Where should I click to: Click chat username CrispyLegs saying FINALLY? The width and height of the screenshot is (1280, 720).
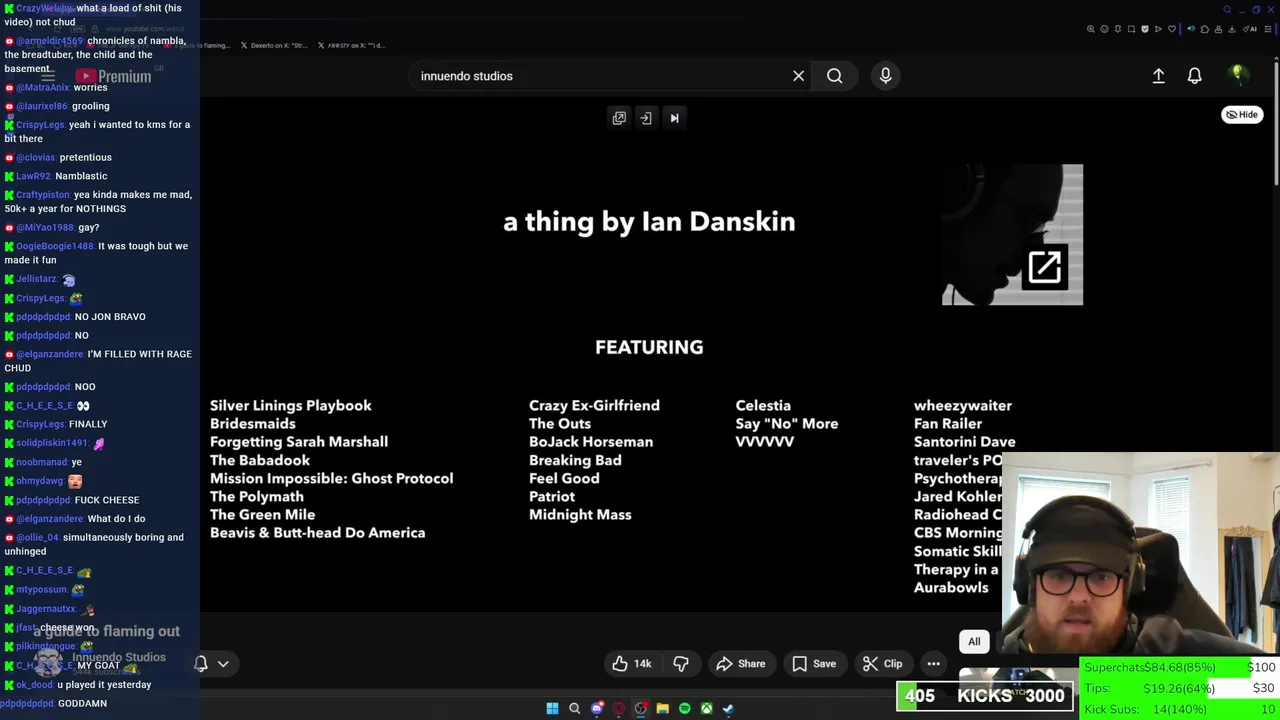tap(40, 424)
